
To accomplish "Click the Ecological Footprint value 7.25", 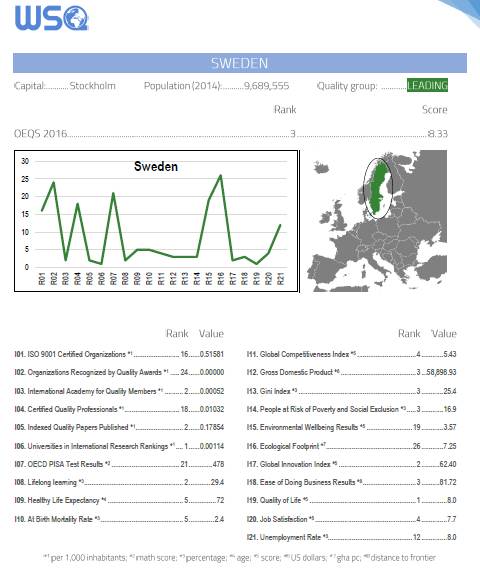I will pyautogui.click(x=449, y=446).
